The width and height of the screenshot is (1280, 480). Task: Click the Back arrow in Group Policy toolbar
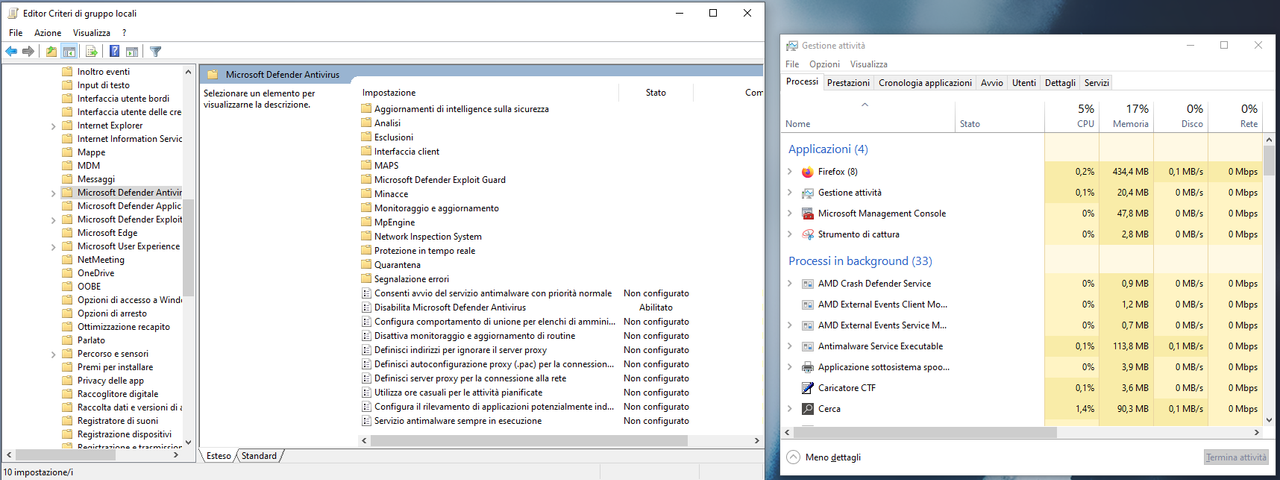pyautogui.click(x=11, y=51)
